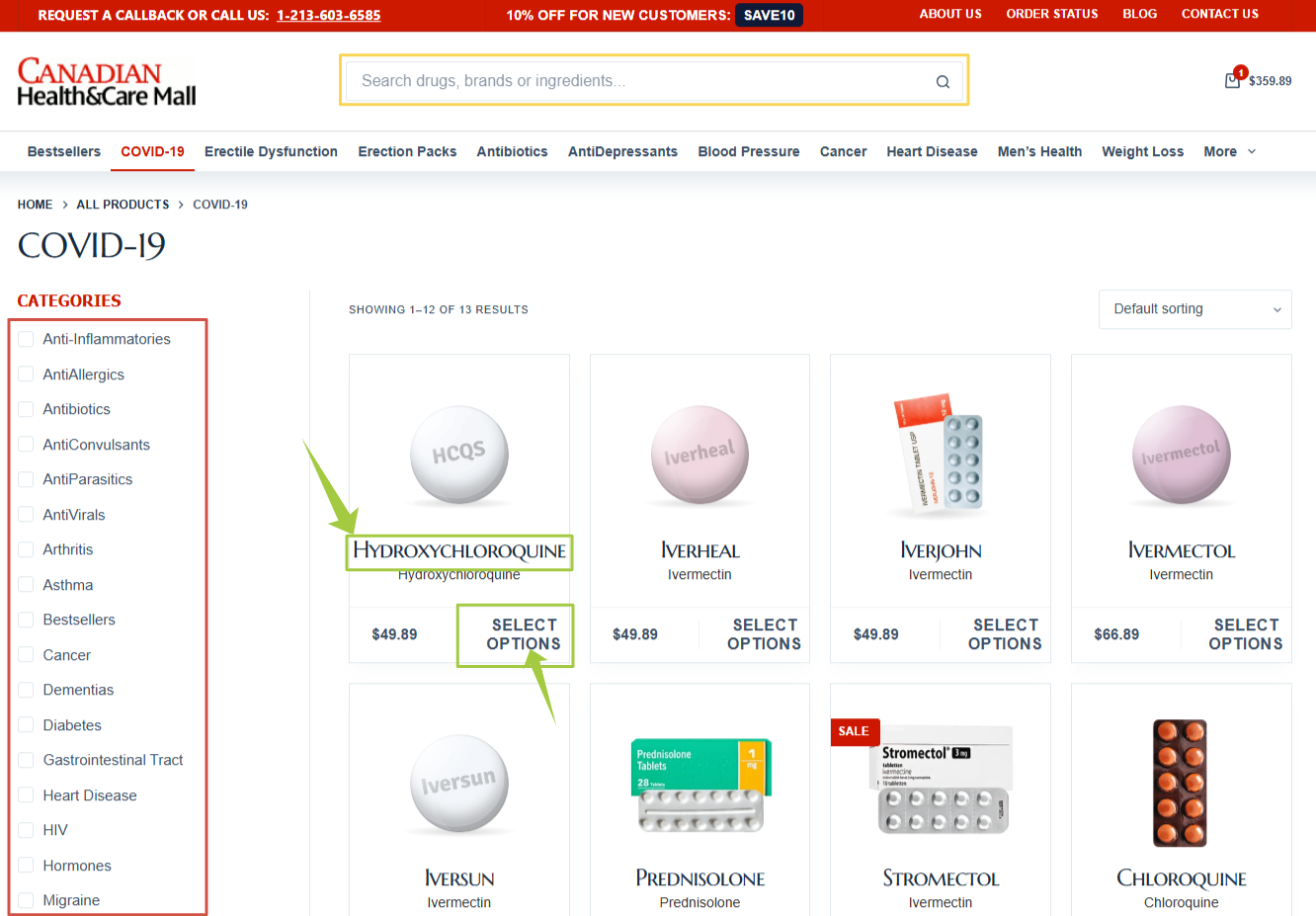This screenshot has height=916, width=1316.
Task: Click Select Options for Ivermectol
Action: tap(1246, 634)
